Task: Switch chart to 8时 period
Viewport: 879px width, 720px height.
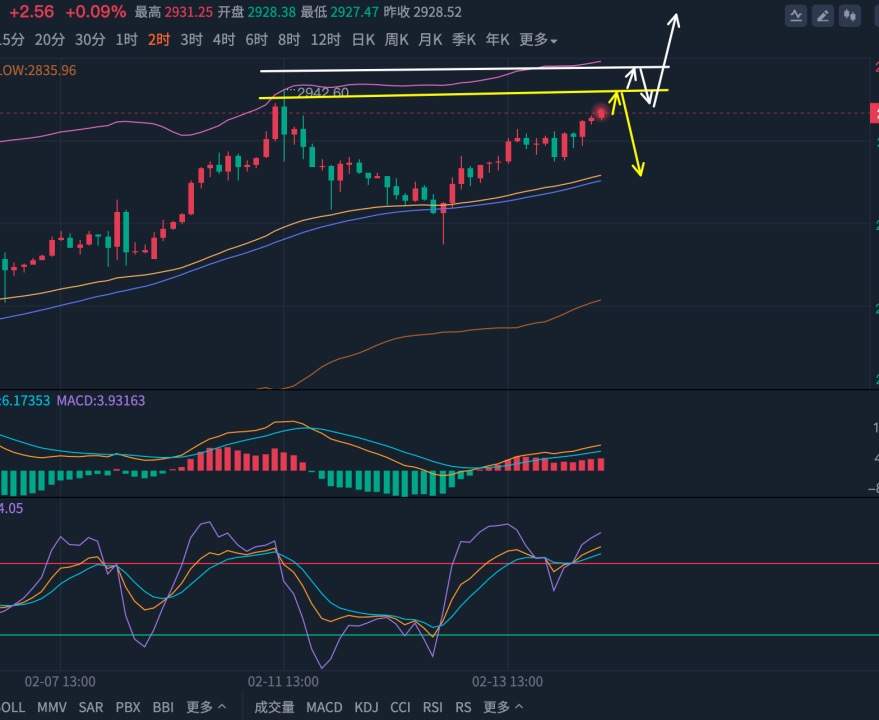Action: 289,40
